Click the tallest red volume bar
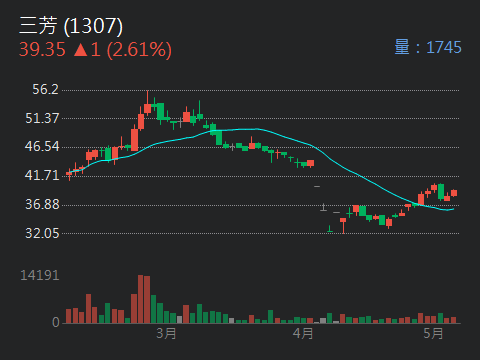The height and width of the screenshot is (360, 480). (x=141, y=299)
